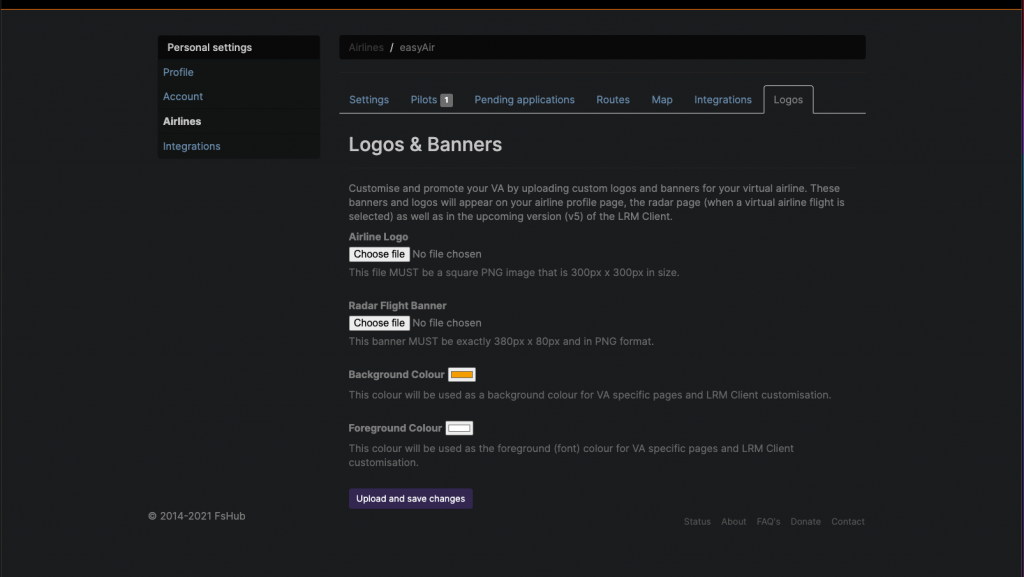The image size is (1024, 577).
Task: Open the Background Colour picker swatch
Action: click(462, 375)
